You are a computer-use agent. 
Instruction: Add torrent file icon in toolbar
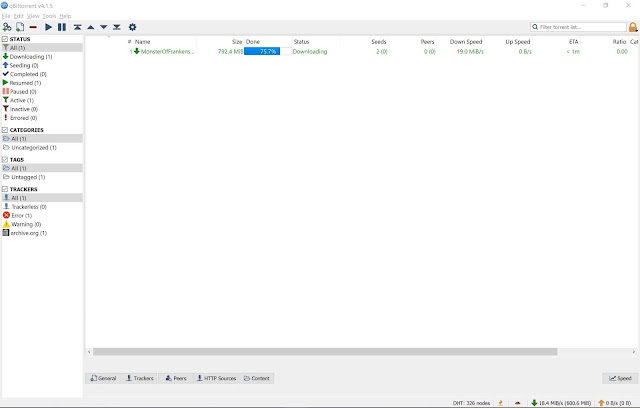point(20,27)
